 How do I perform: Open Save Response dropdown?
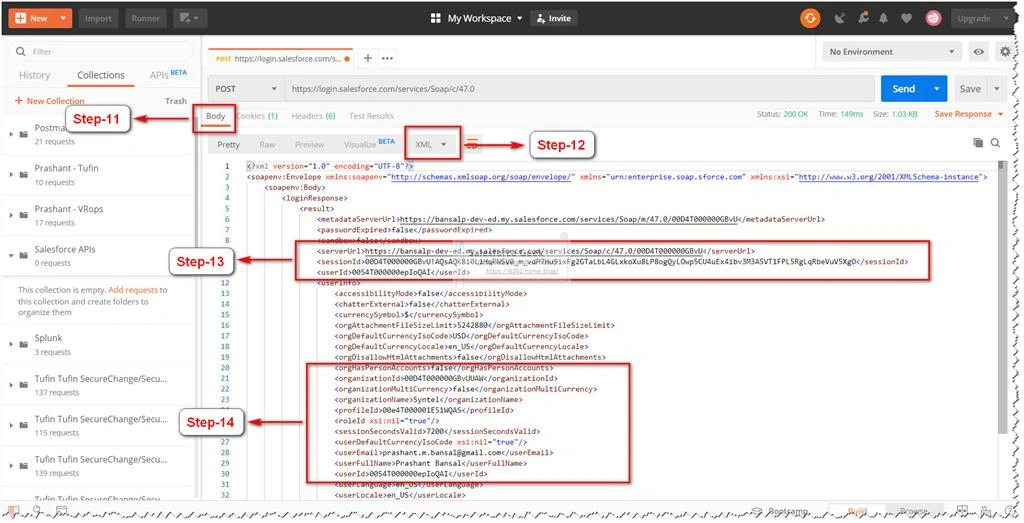(x=968, y=114)
